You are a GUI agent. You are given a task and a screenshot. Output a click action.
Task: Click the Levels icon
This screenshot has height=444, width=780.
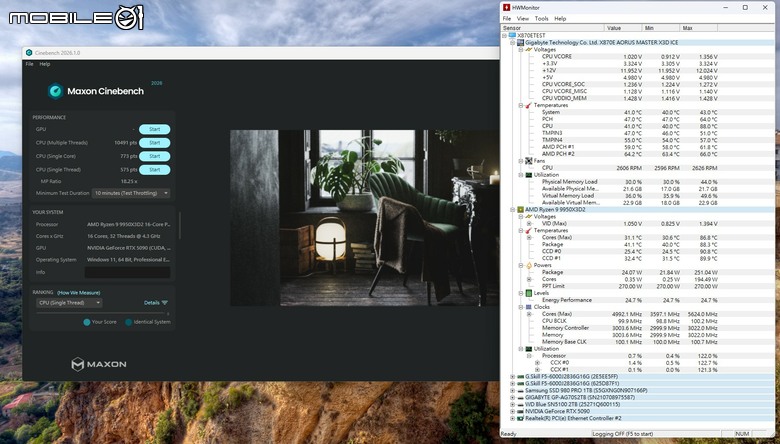[x=528, y=293]
